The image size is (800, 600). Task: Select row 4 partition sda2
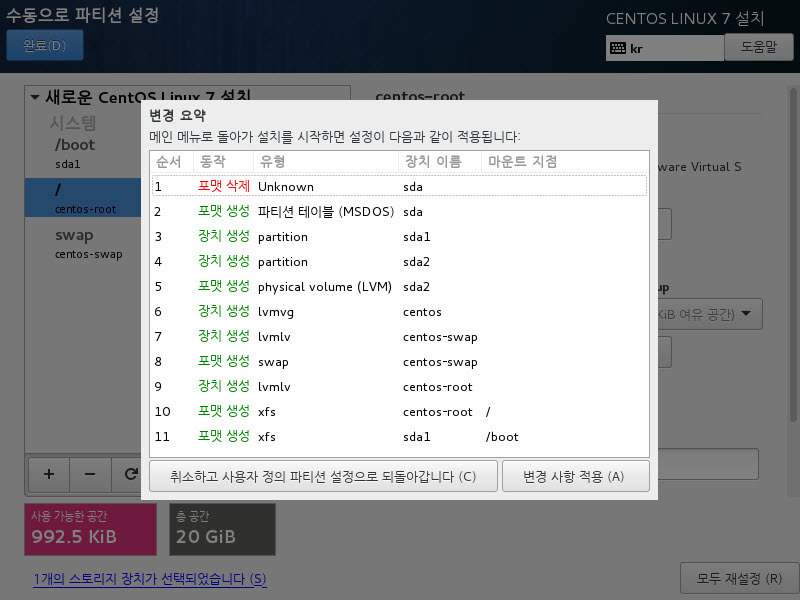399,261
